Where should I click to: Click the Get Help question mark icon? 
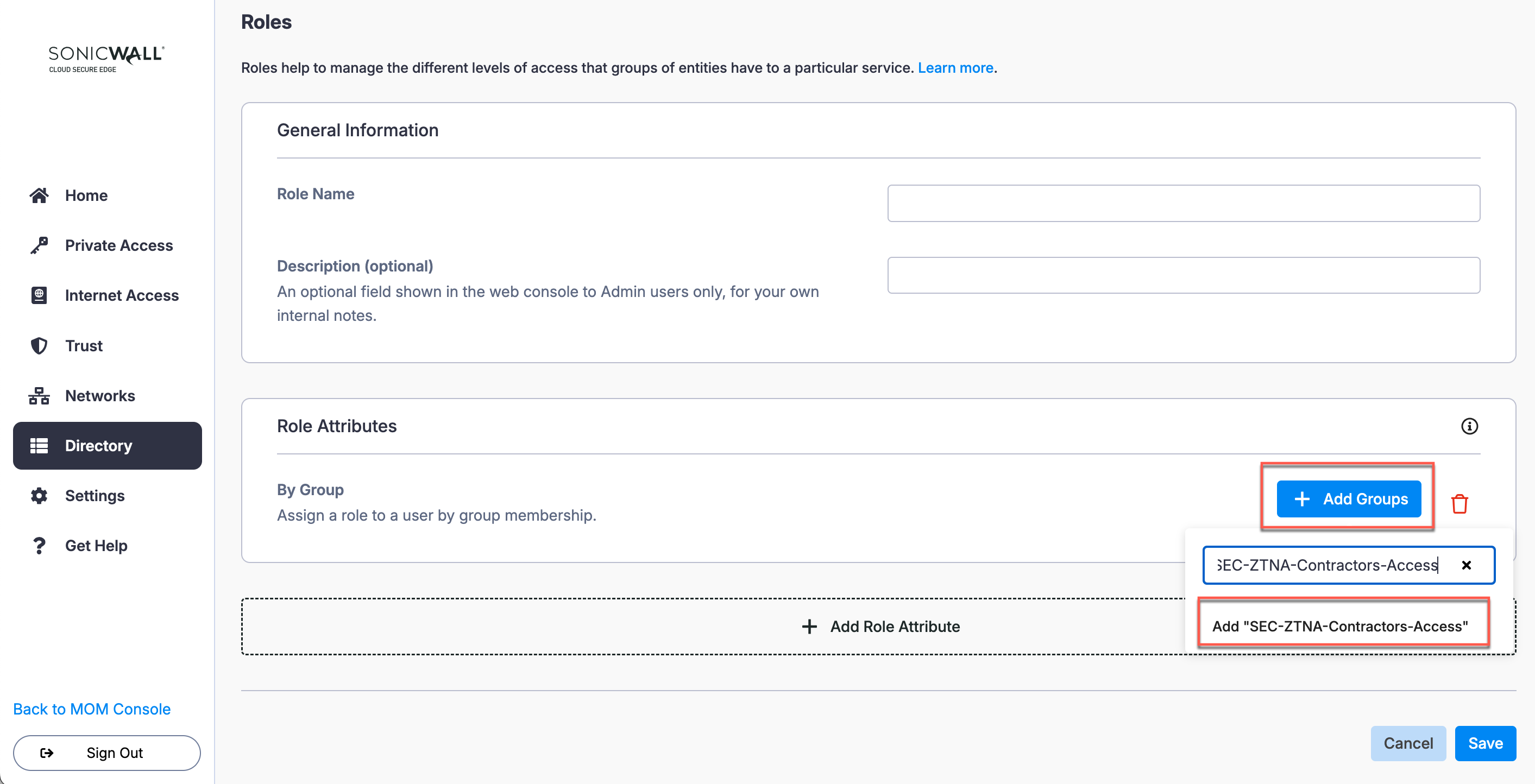coord(39,546)
